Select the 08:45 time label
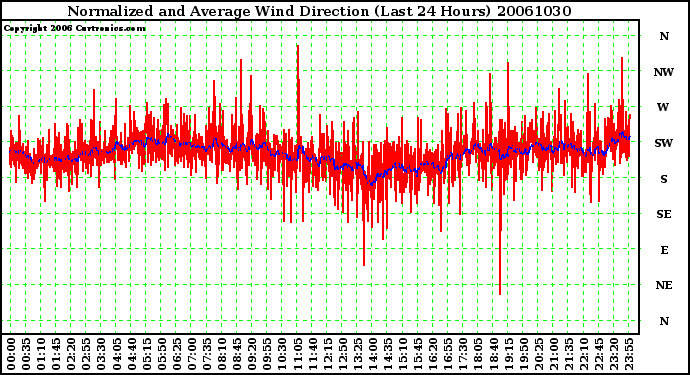Viewport: 690px width, 375px height. point(237,354)
